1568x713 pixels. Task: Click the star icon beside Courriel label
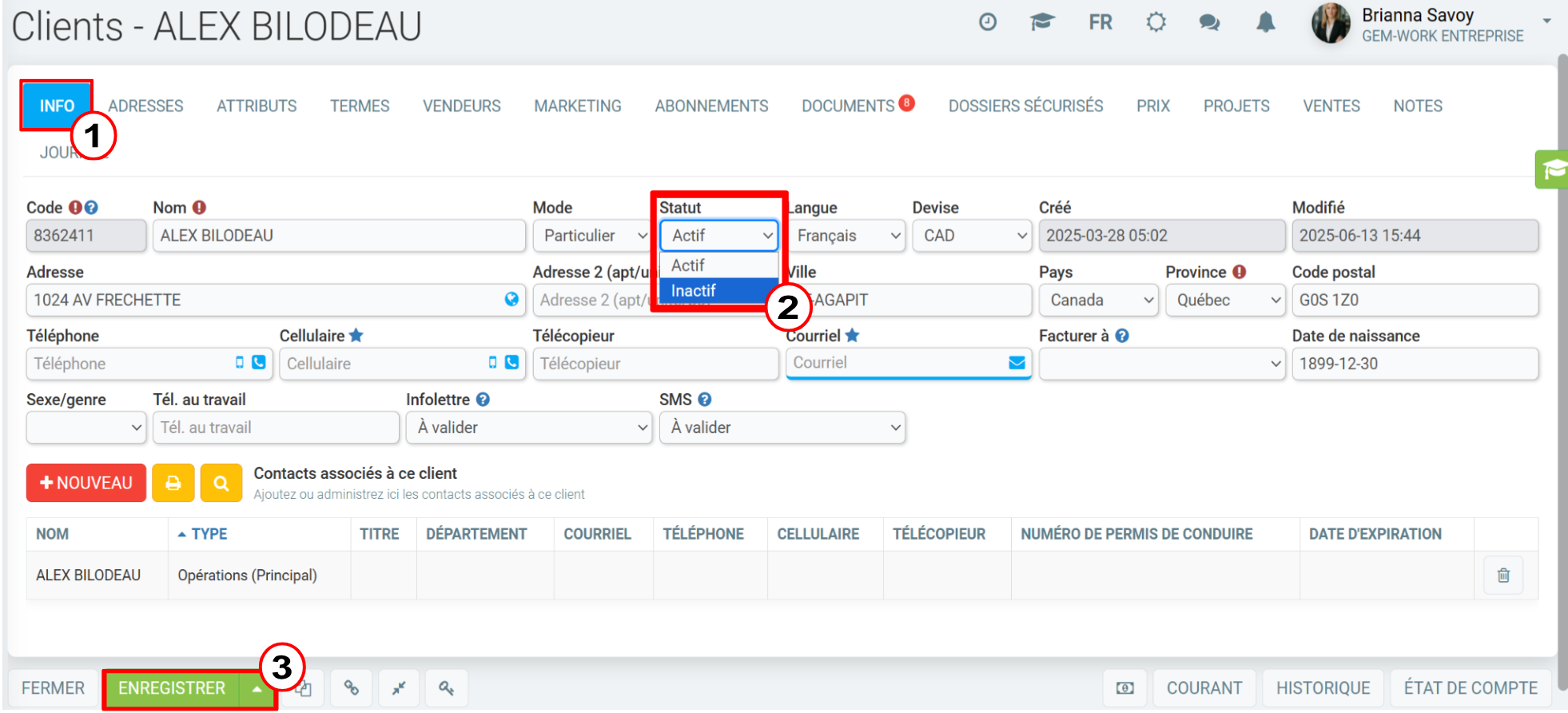pos(852,335)
